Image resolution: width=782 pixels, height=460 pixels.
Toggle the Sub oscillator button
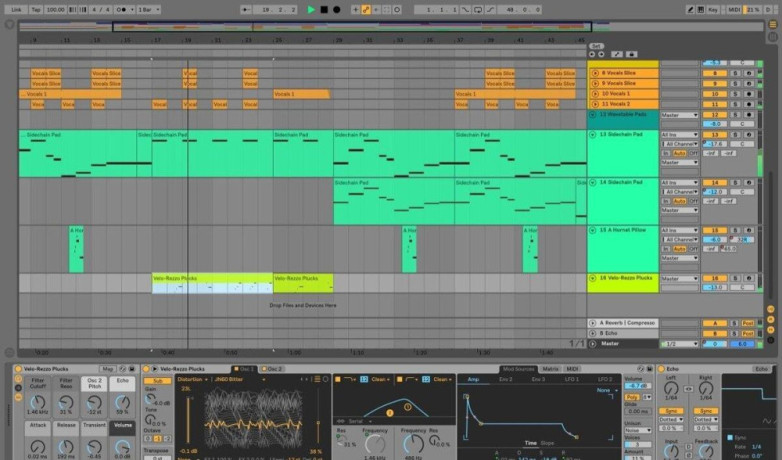[158, 381]
